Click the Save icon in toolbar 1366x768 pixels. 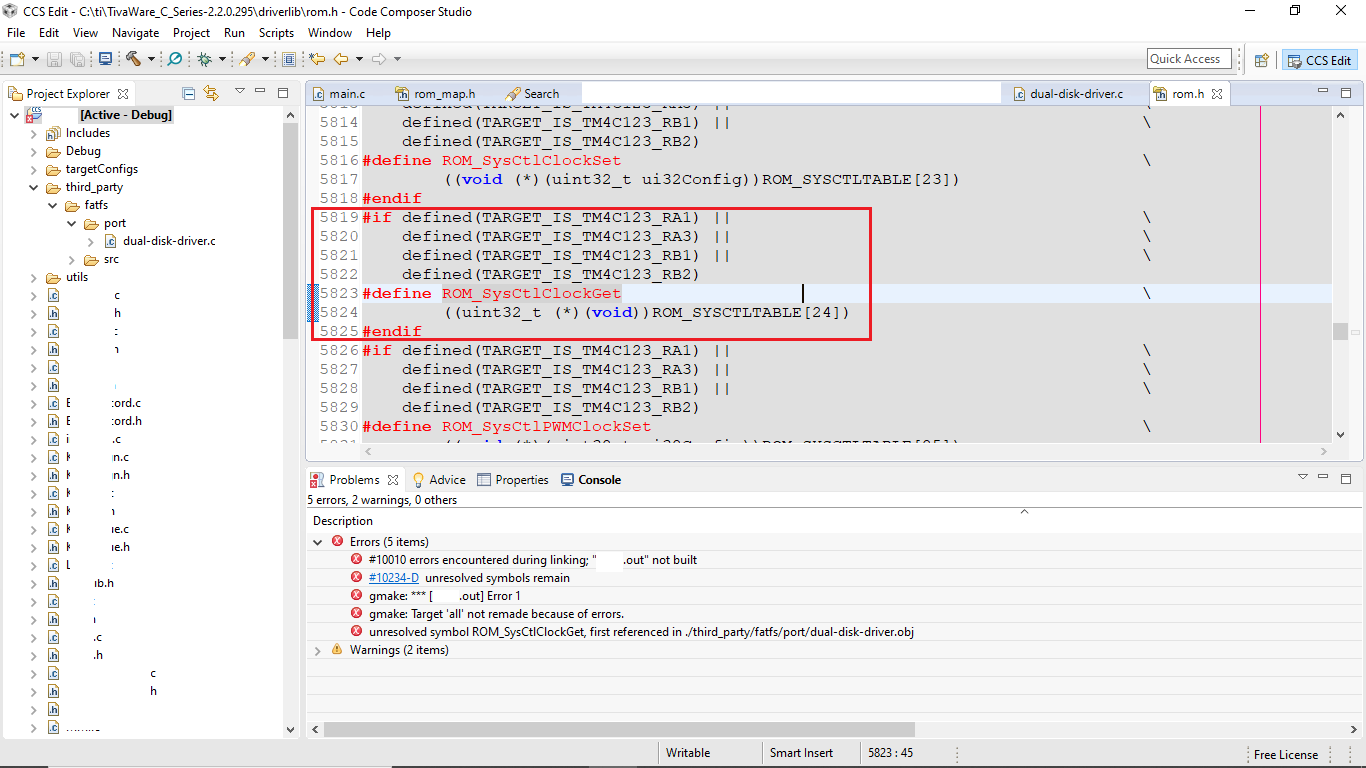click(55, 59)
